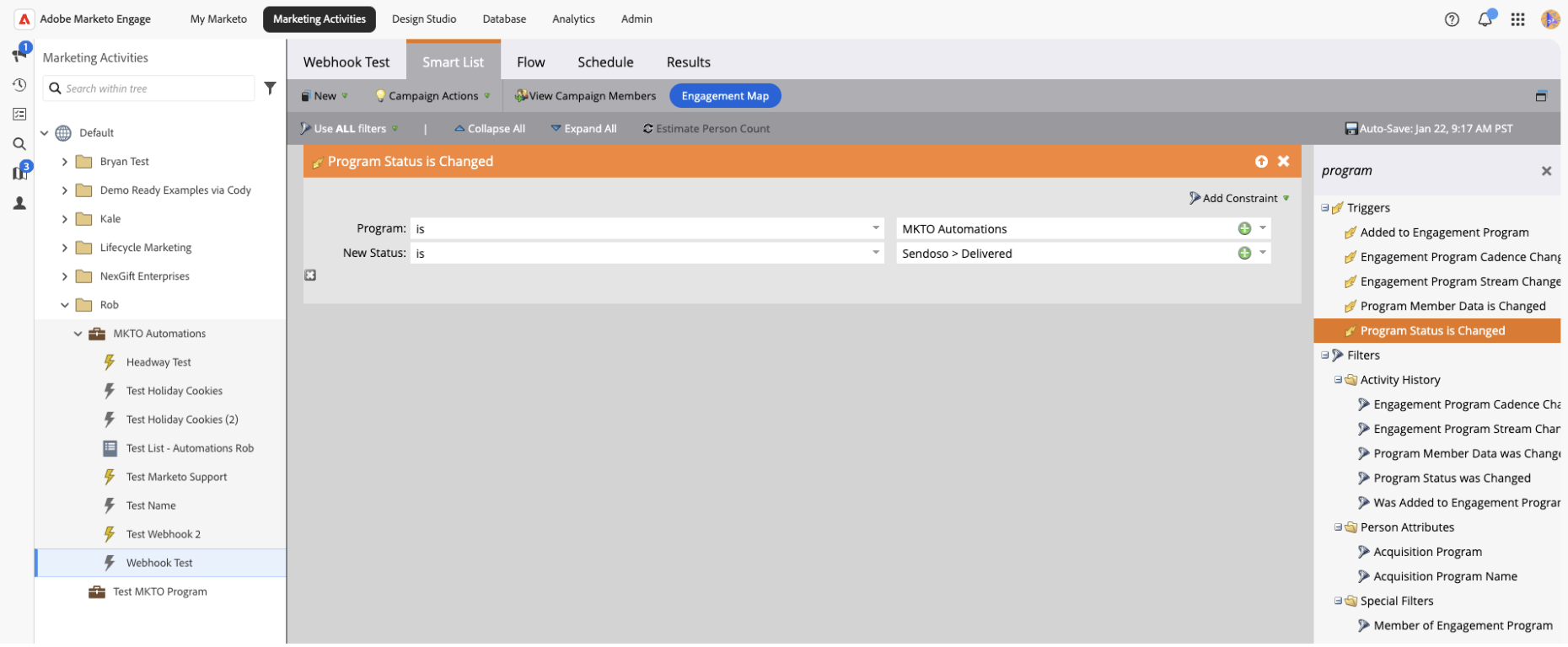Switch to the Results tab
The image size is (1568, 647).
point(689,62)
